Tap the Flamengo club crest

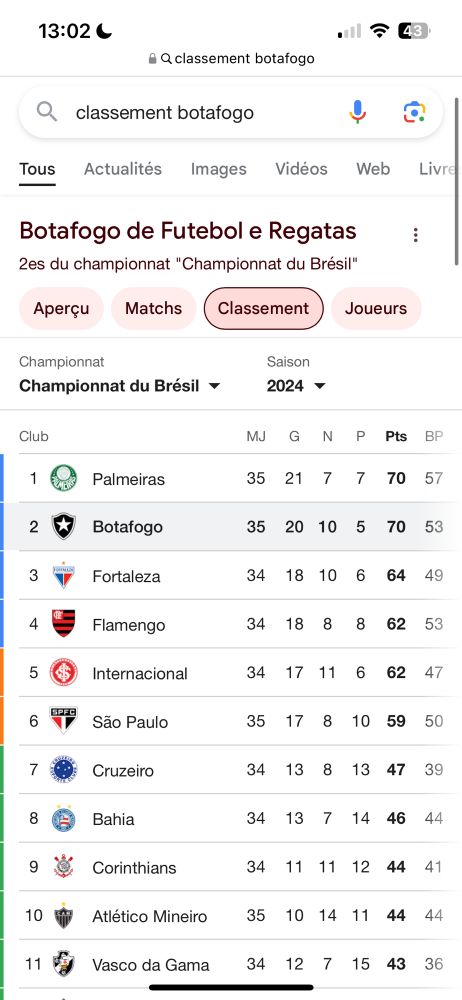click(x=64, y=624)
